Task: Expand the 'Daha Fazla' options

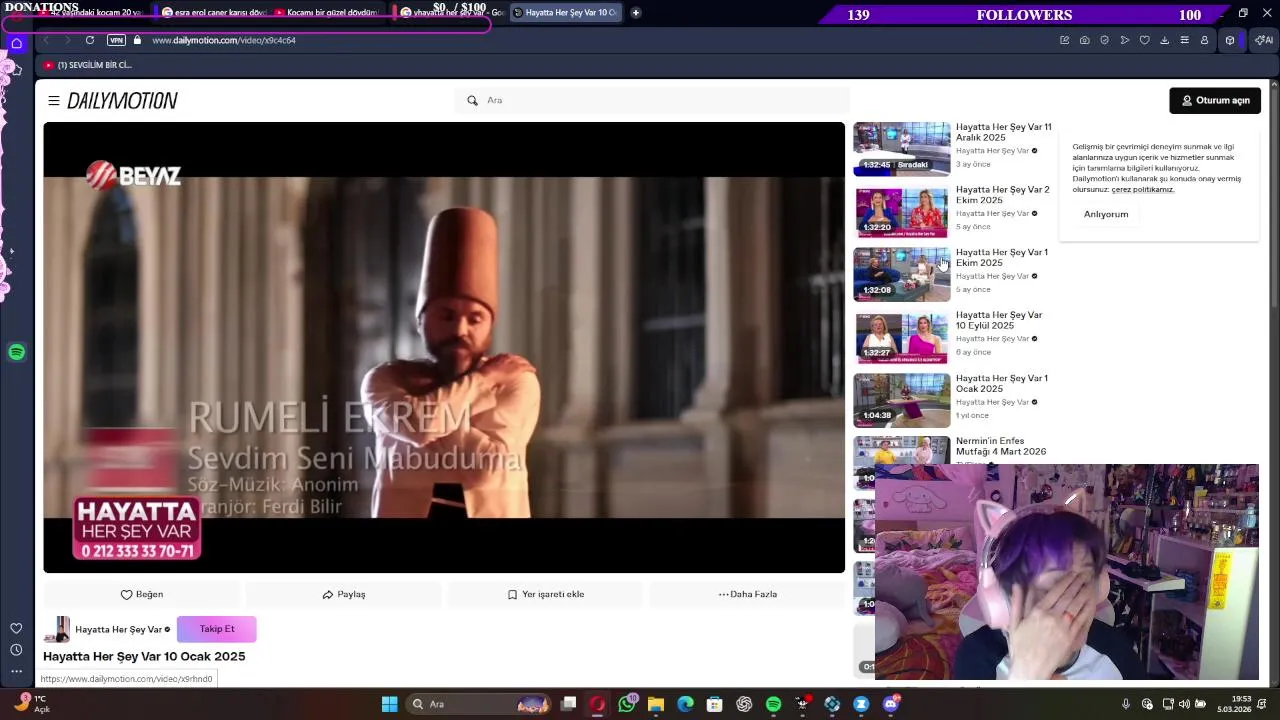Action: 747,594
